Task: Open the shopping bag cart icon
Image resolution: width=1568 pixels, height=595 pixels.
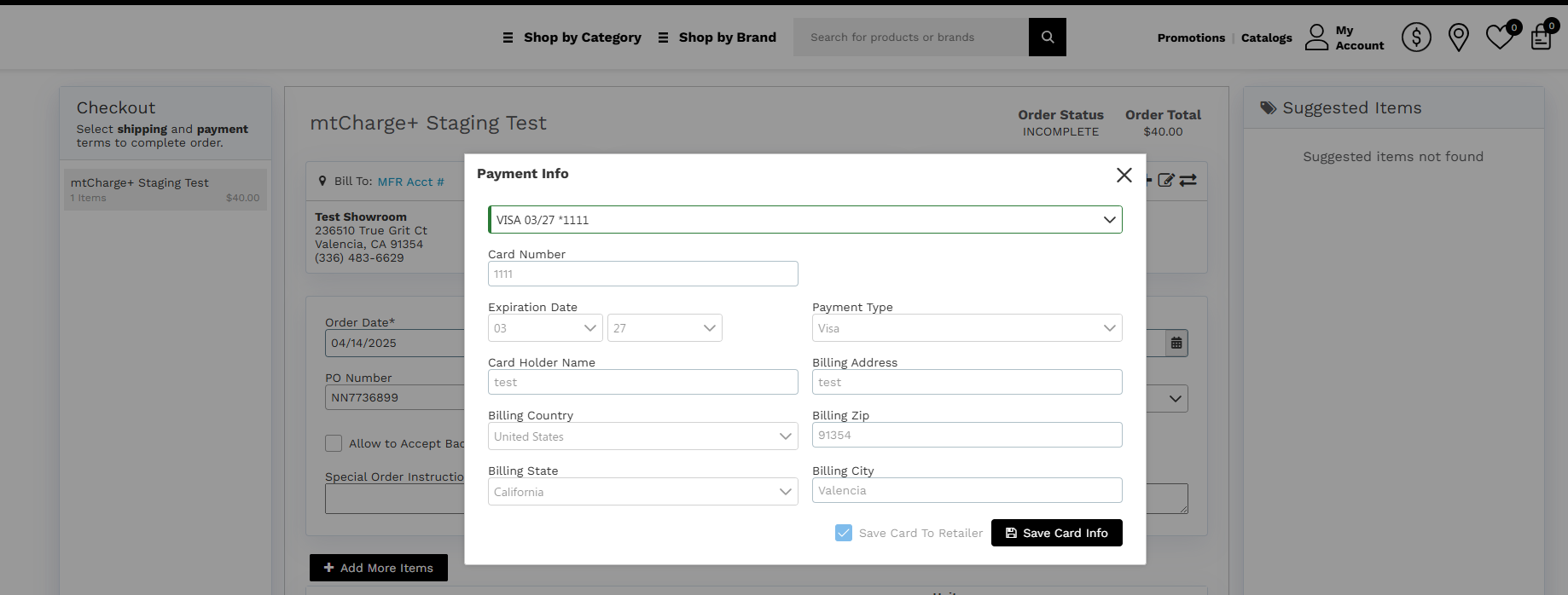Action: [x=1542, y=38]
